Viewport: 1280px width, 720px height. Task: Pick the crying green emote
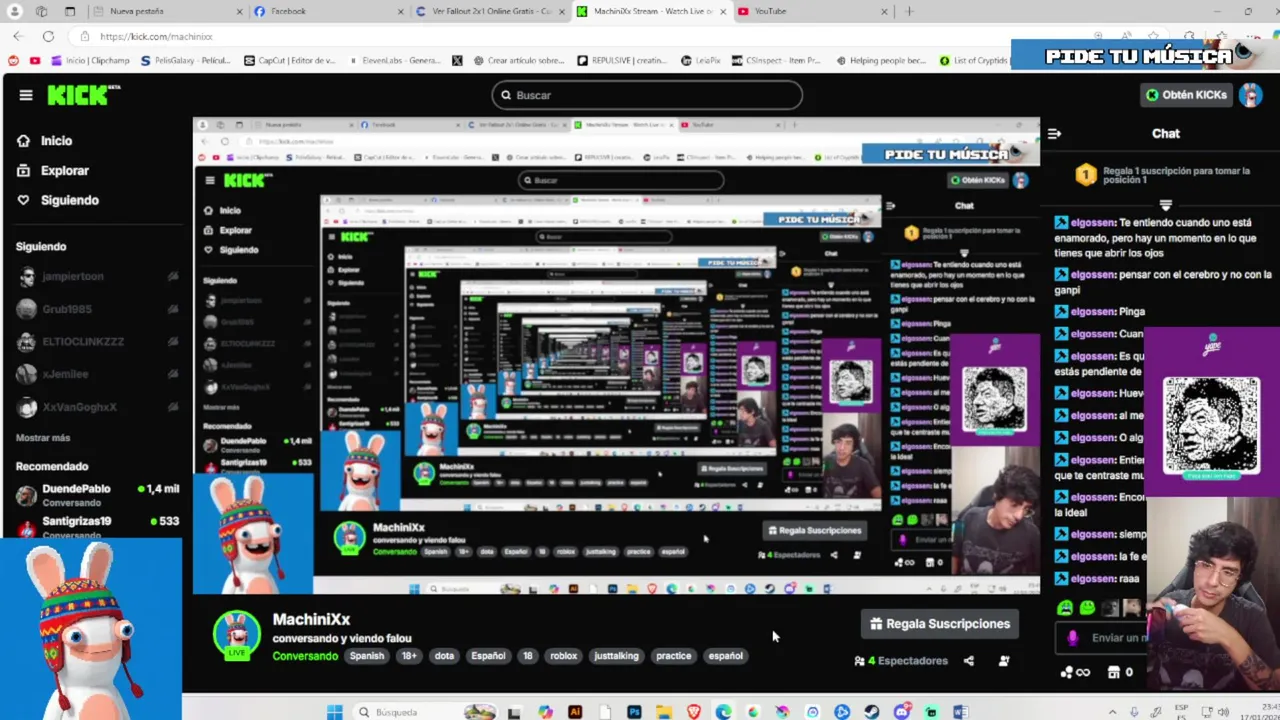pos(1065,608)
